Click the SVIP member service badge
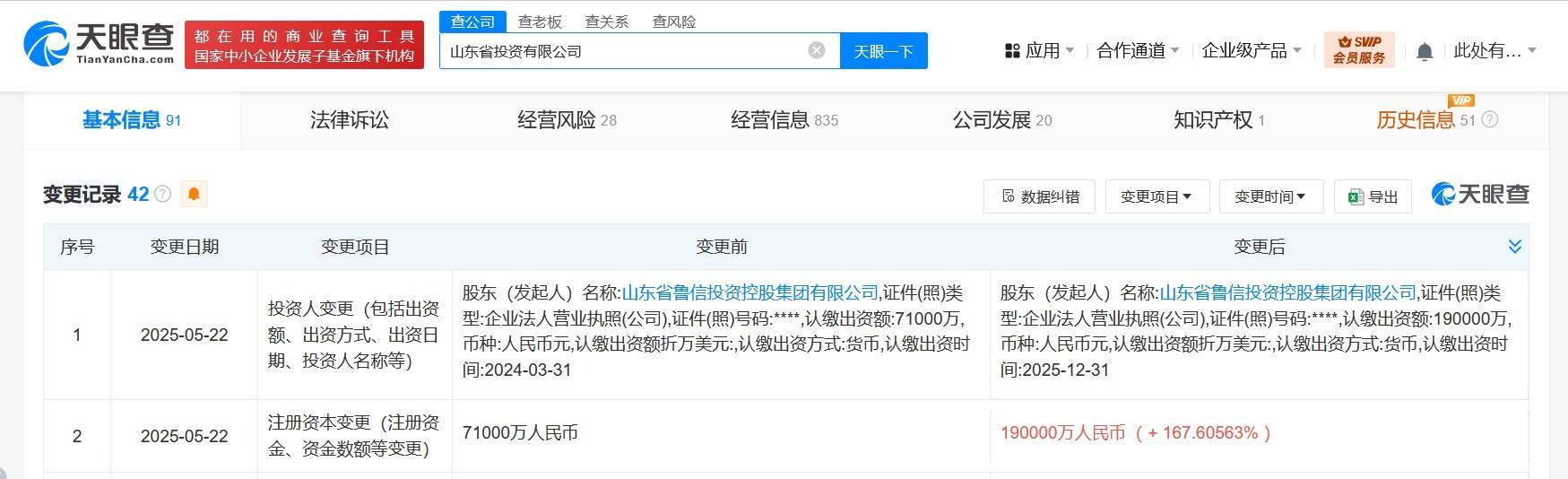Image resolution: width=1568 pixels, height=479 pixels. pyautogui.click(x=1359, y=50)
